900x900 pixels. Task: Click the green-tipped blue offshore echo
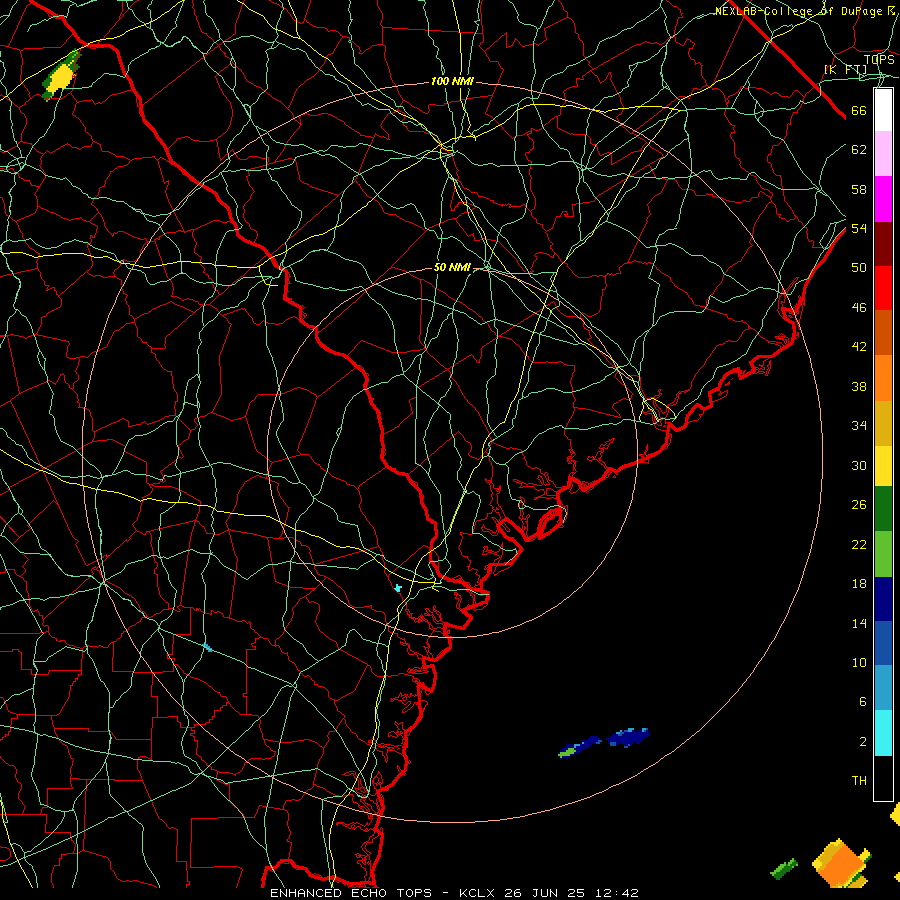(579, 747)
